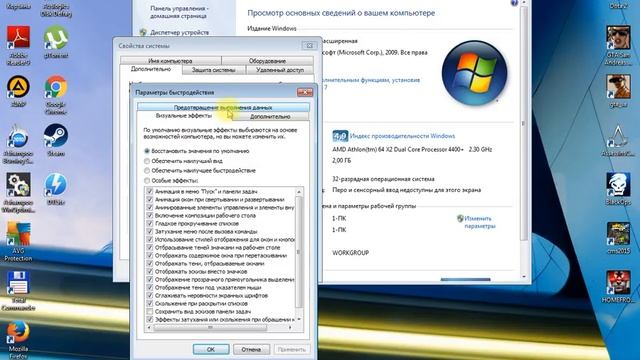The width and height of the screenshot is (640, 360).
Task: Close the Параметры быстродействия dialog
Action: [x=305, y=92]
